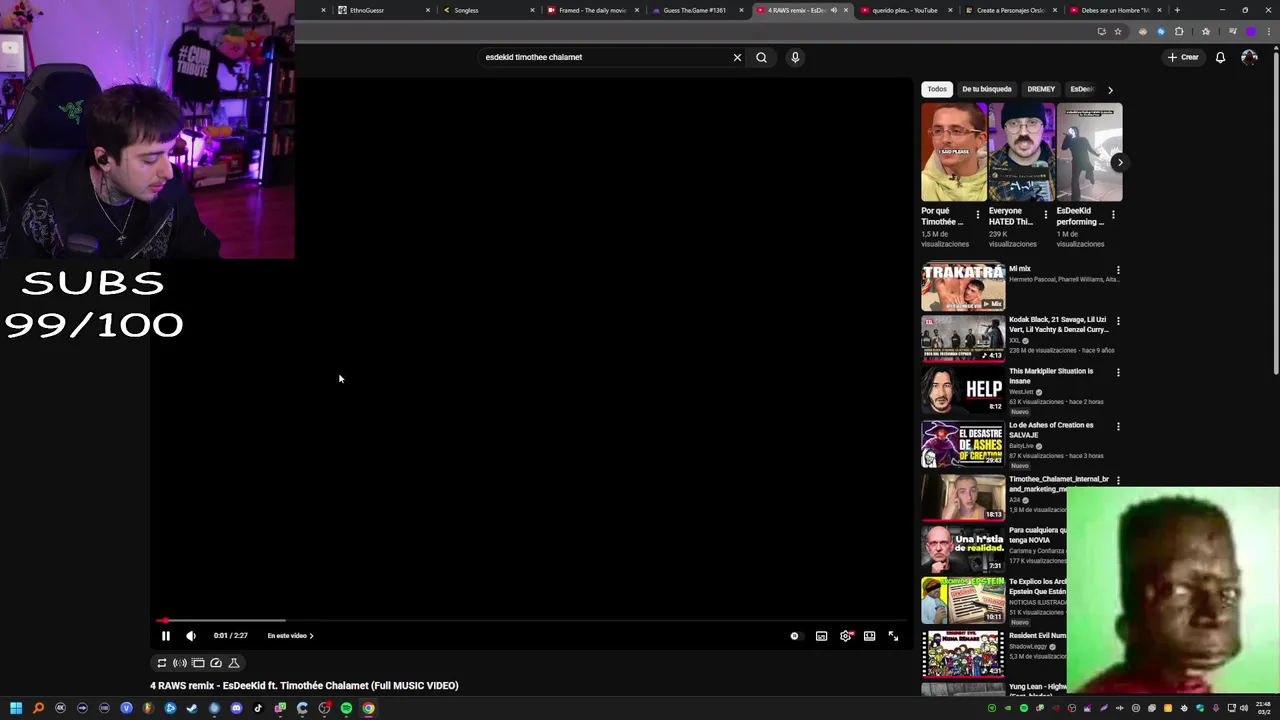Pause the YouTube video
The height and width of the screenshot is (720, 1280).
(x=166, y=636)
